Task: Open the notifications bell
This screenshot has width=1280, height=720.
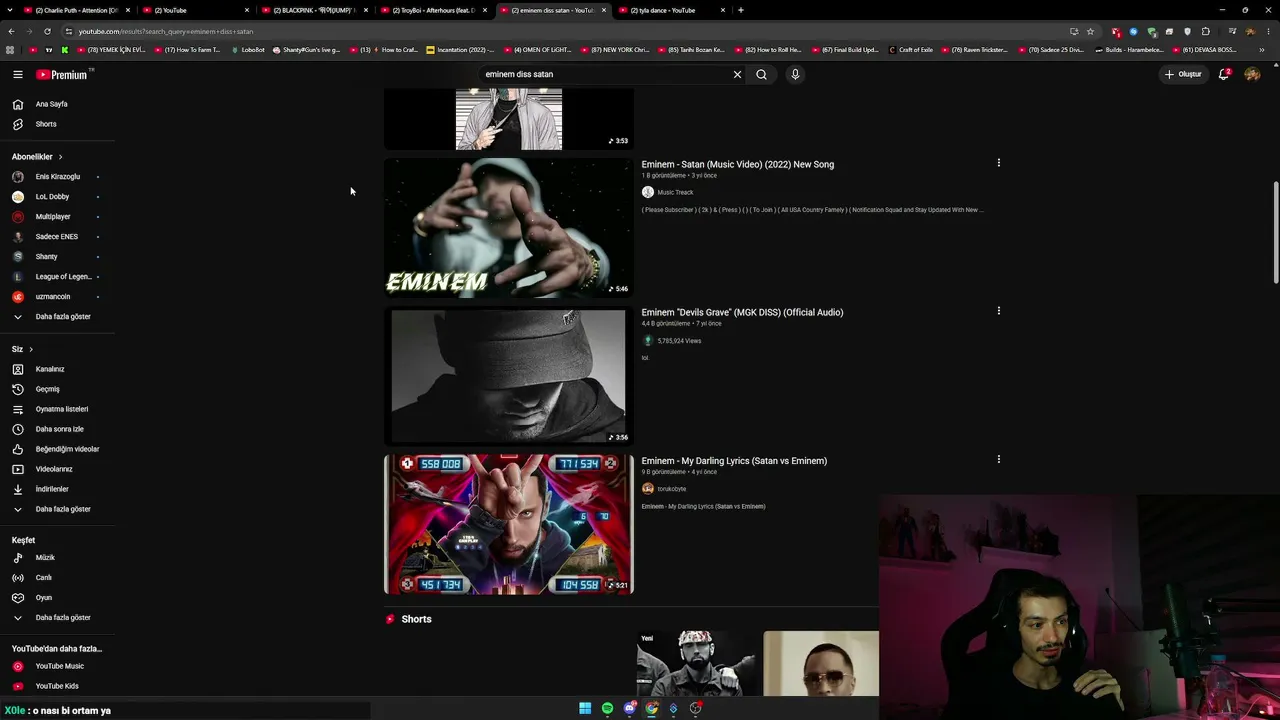Action: coord(1223,74)
